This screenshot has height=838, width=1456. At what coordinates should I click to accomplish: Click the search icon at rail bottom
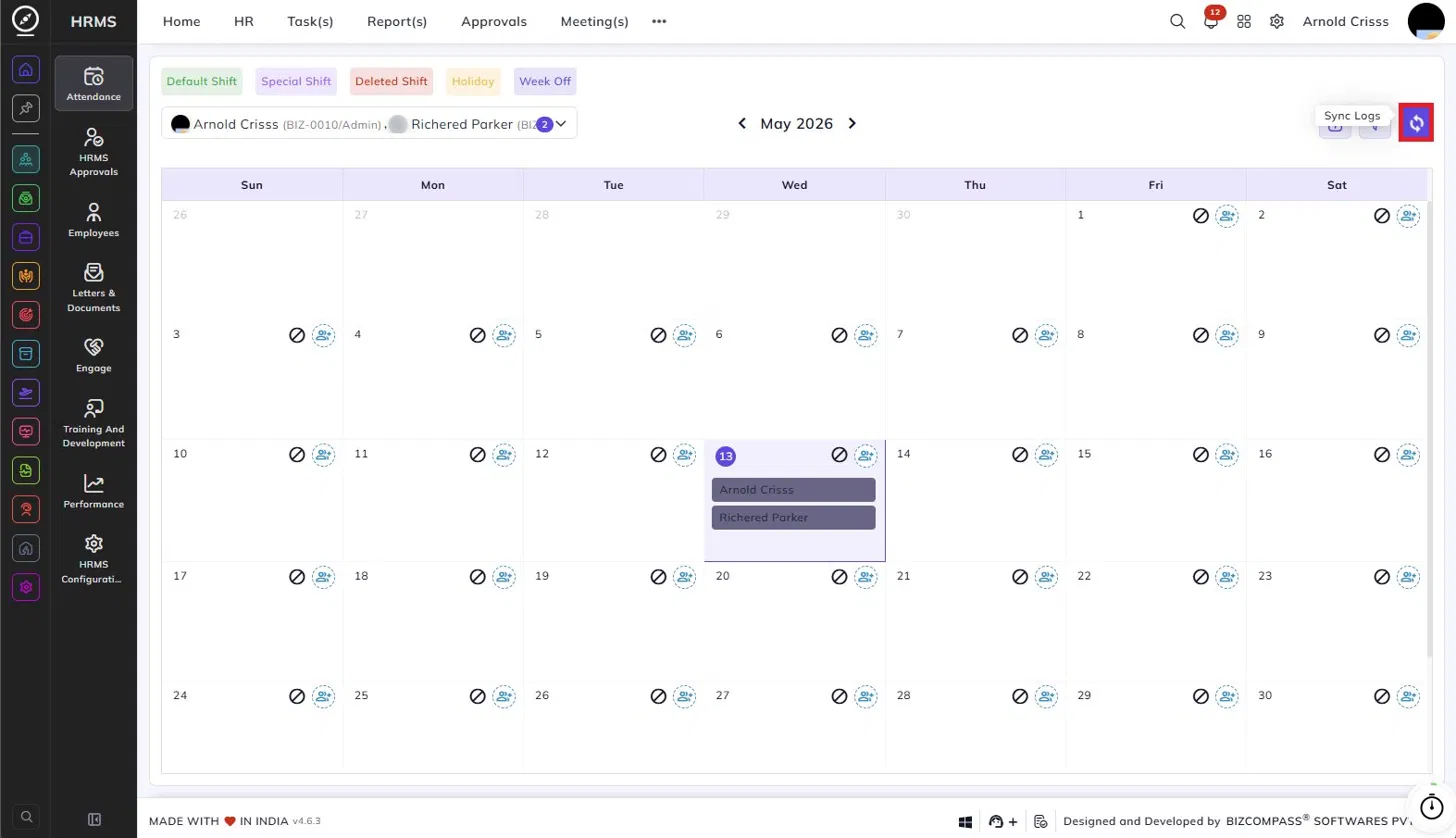click(x=26, y=815)
